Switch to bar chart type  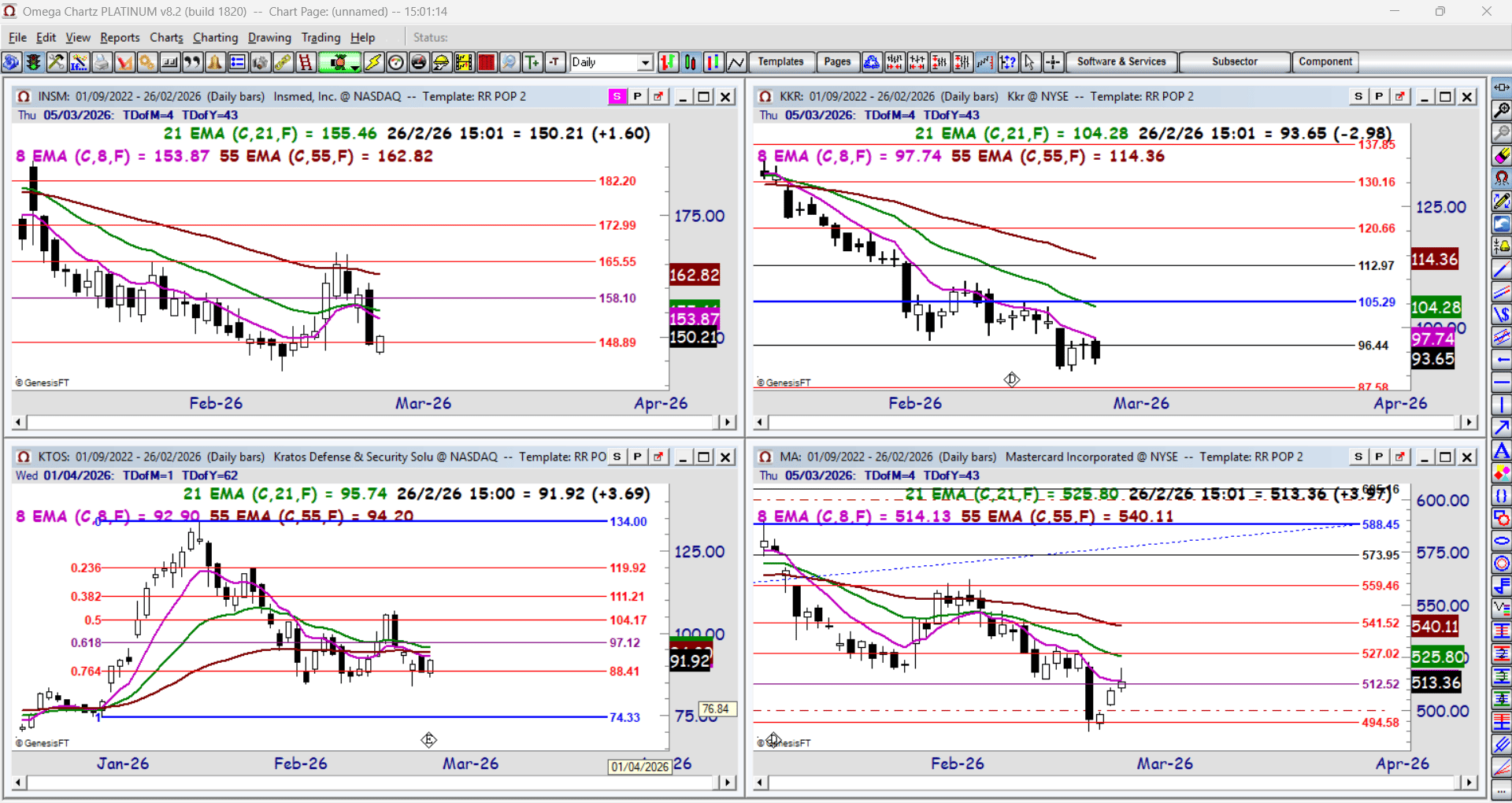tap(668, 62)
